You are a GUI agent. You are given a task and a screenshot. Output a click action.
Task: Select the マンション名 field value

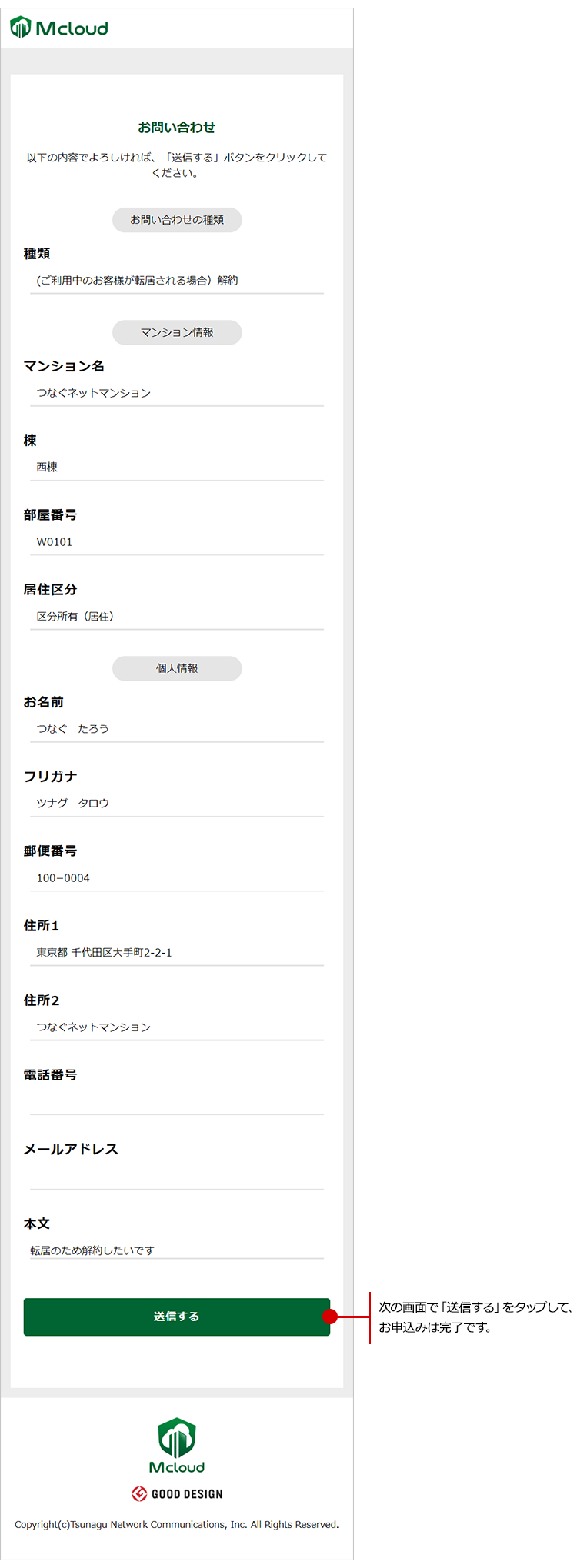[x=177, y=393]
